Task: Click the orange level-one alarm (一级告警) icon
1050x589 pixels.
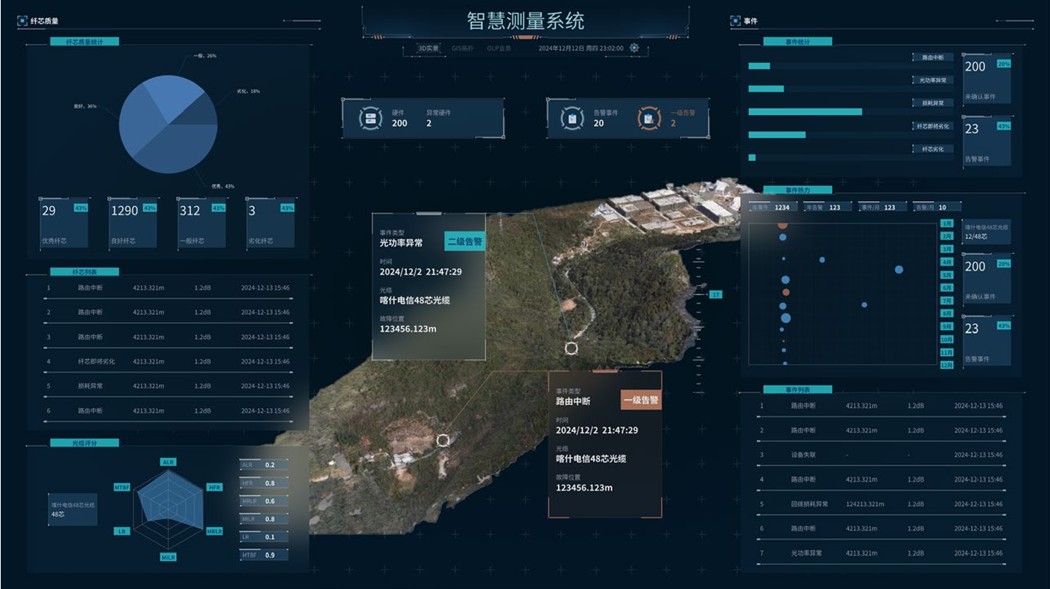Action: [x=649, y=118]
